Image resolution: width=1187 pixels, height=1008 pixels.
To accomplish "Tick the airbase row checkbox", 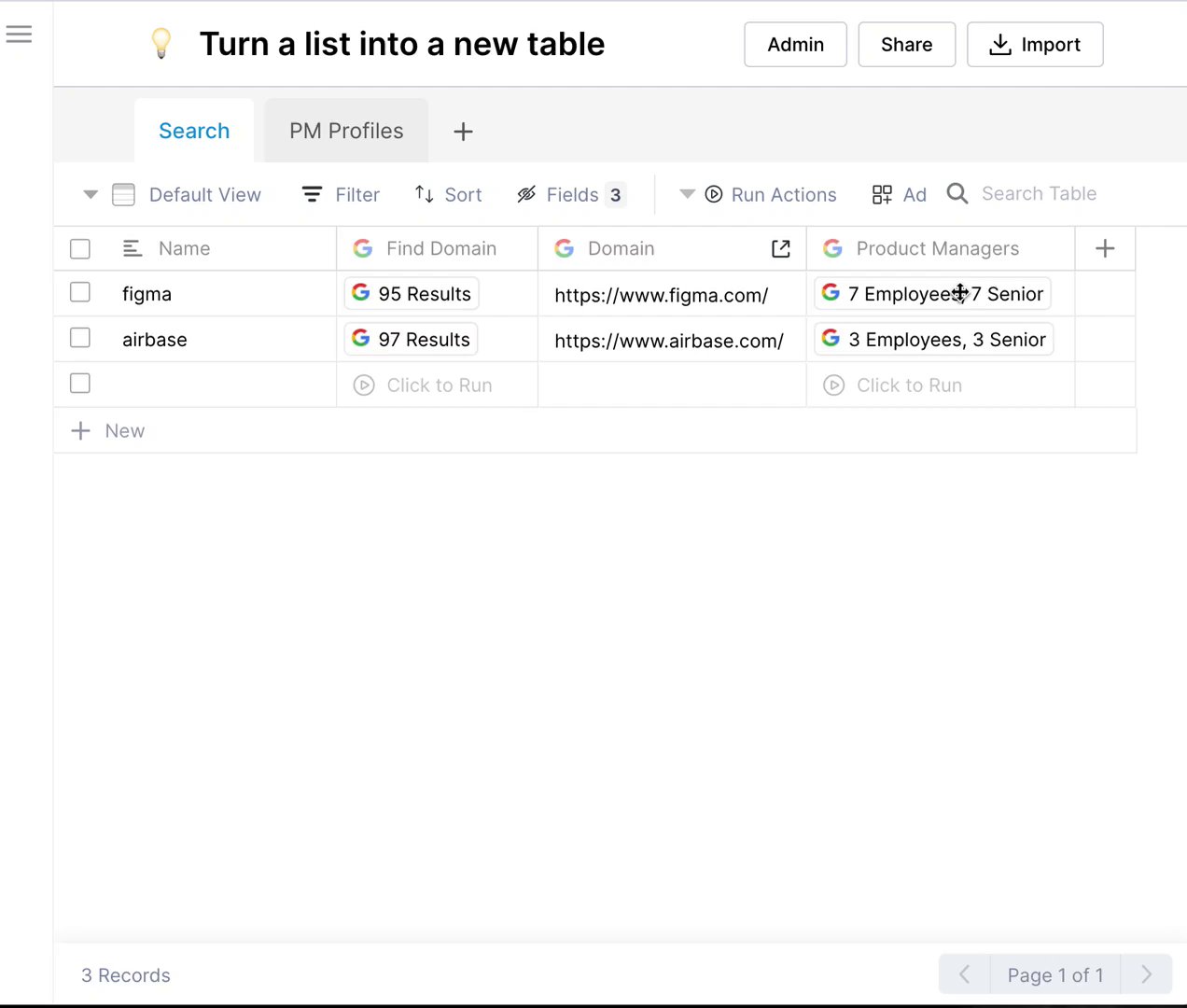I will pyautogui.click(x=80, y=338).
